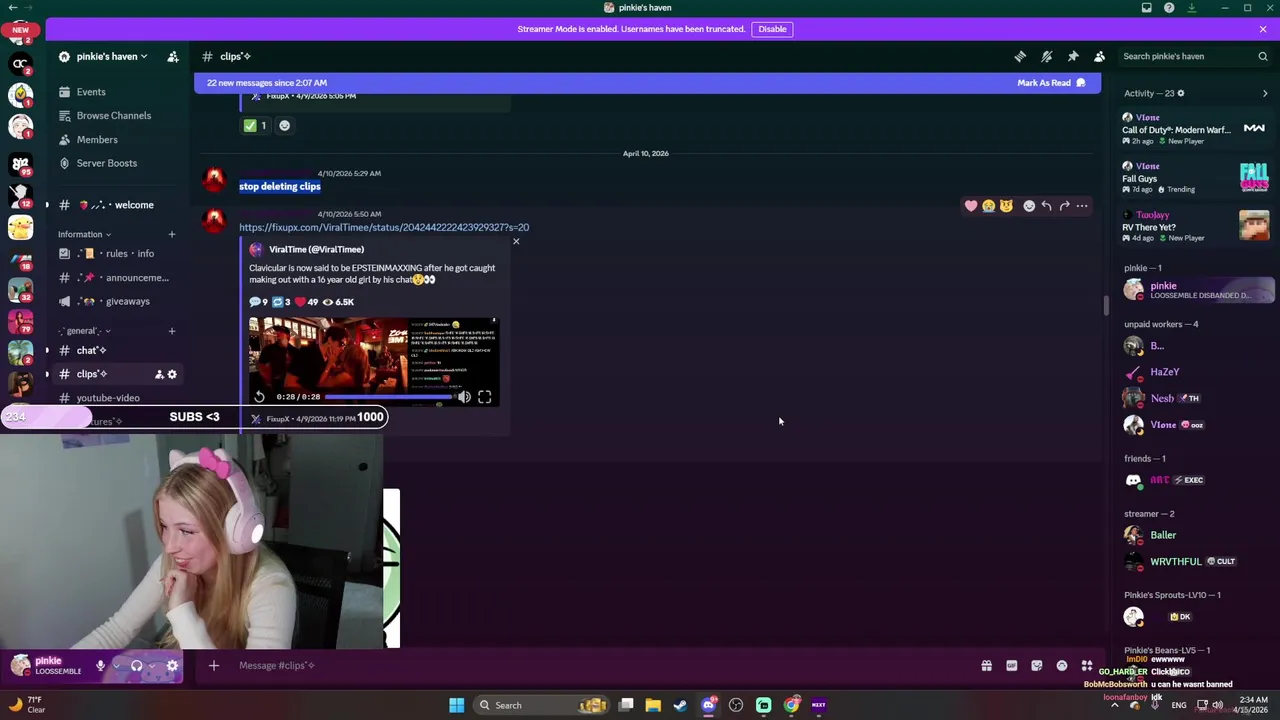Open the GIF picker icon

pos(1011,665)
